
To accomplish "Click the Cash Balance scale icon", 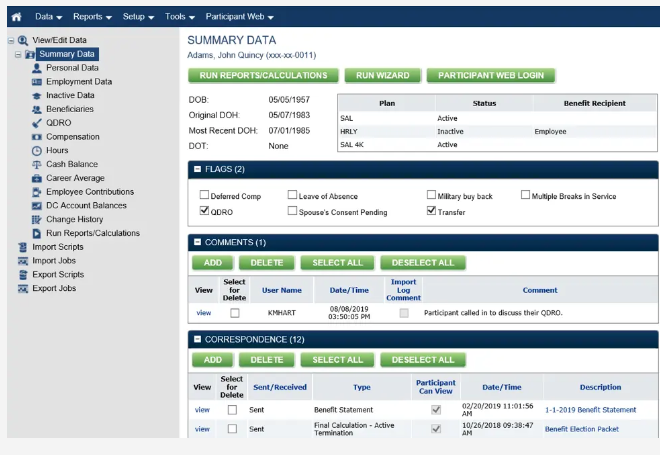I will (x=37, y=164).
